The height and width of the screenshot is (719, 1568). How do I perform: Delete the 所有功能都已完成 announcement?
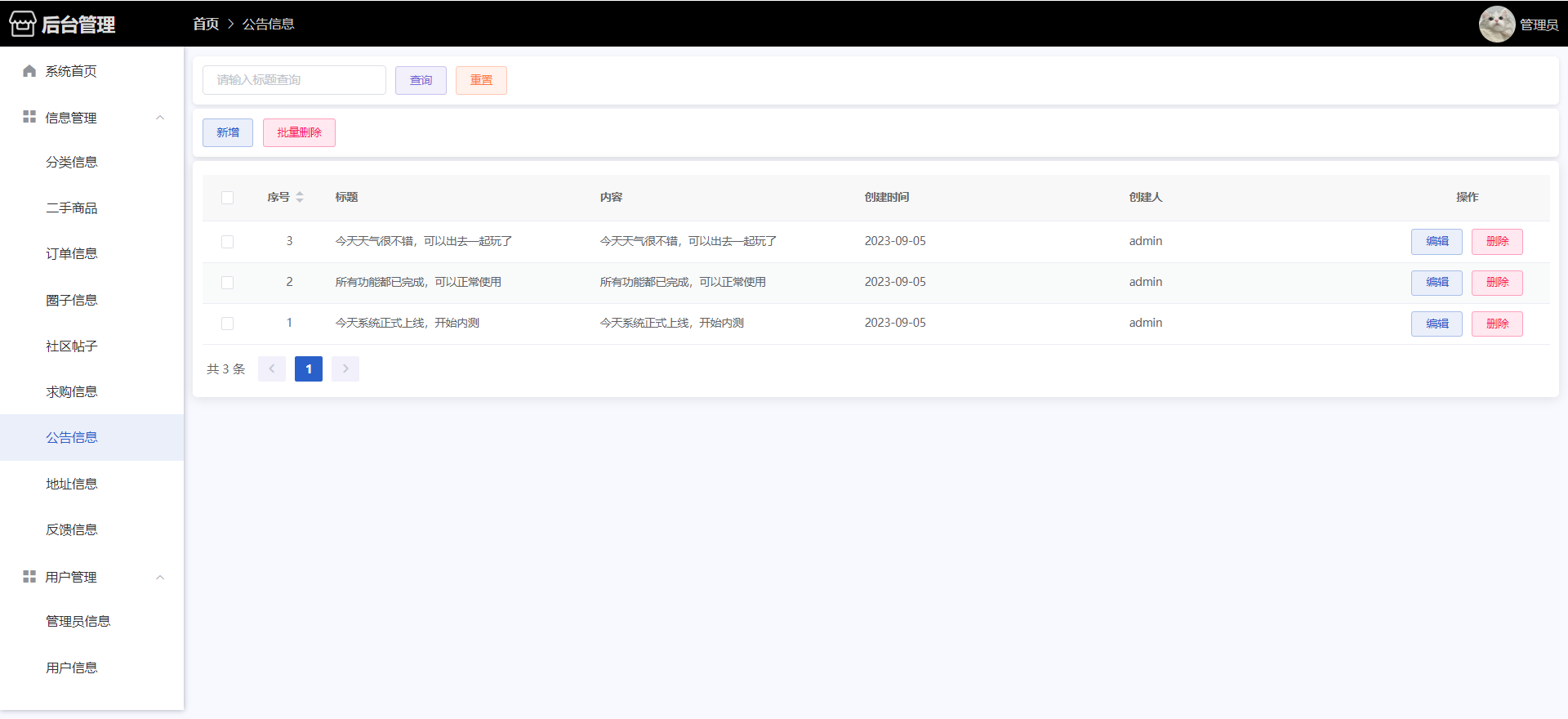(x=1497, y=283)
